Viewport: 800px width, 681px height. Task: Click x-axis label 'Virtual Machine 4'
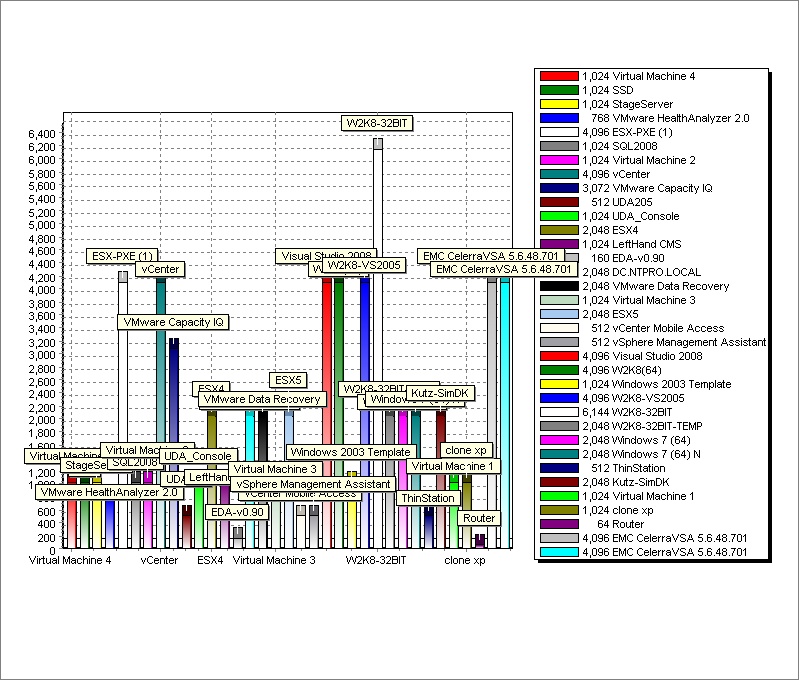[70, 560]
